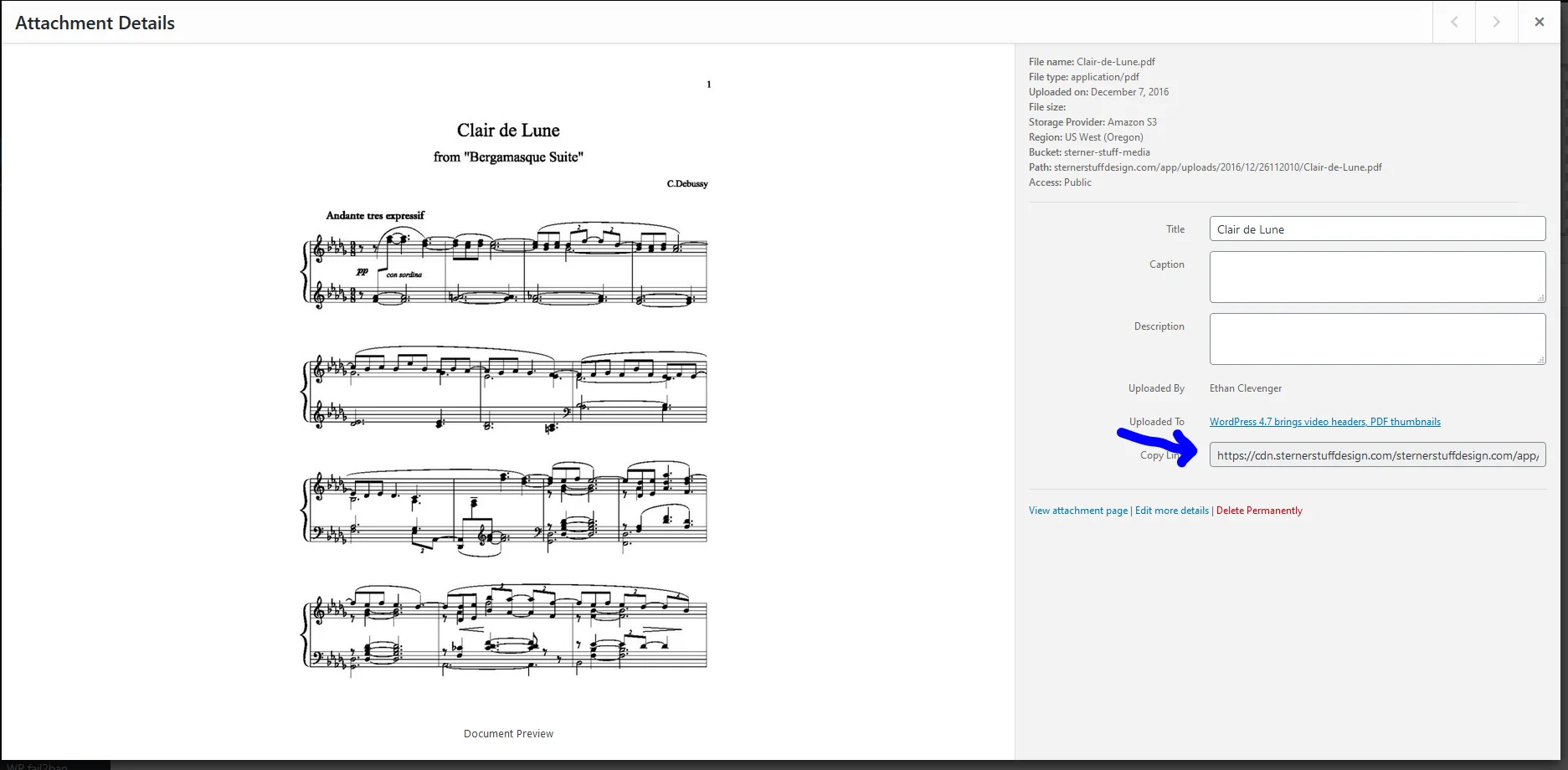Click the Description box resize handle
The width and height of the screenshot is (1568, 770).
tap(1540, 360)
